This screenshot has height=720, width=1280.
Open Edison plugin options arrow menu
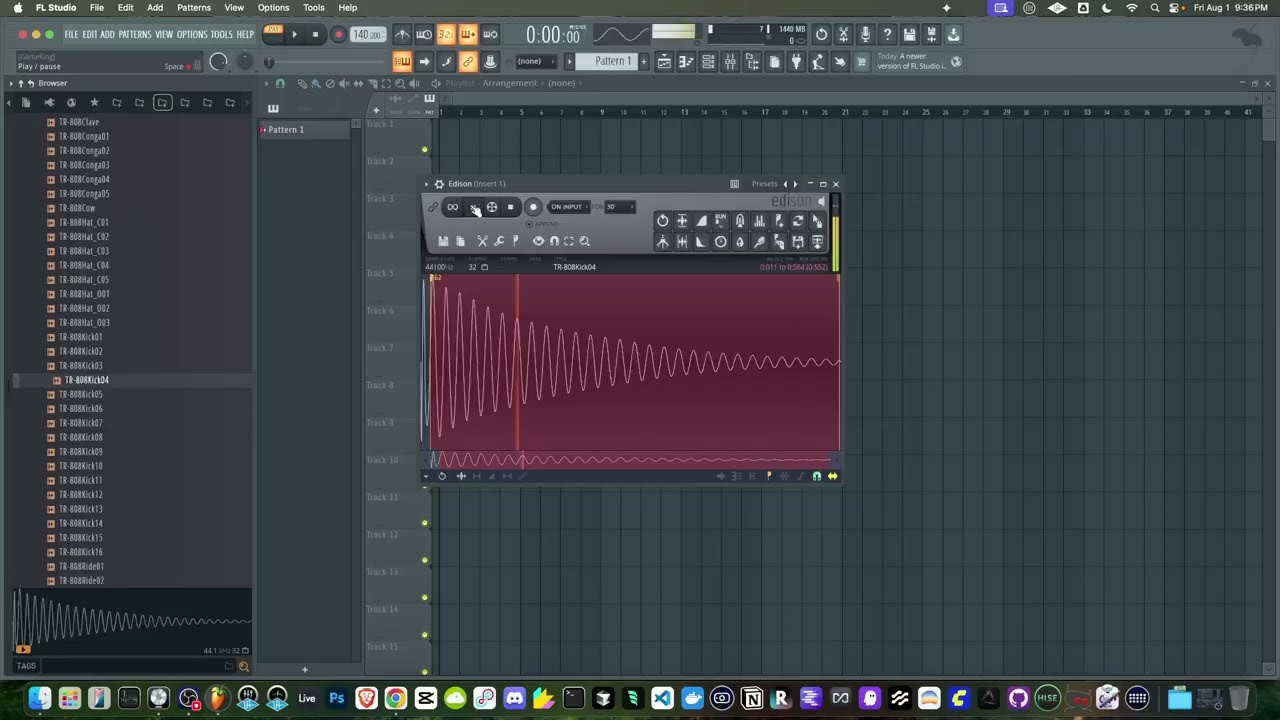point(426,184)
